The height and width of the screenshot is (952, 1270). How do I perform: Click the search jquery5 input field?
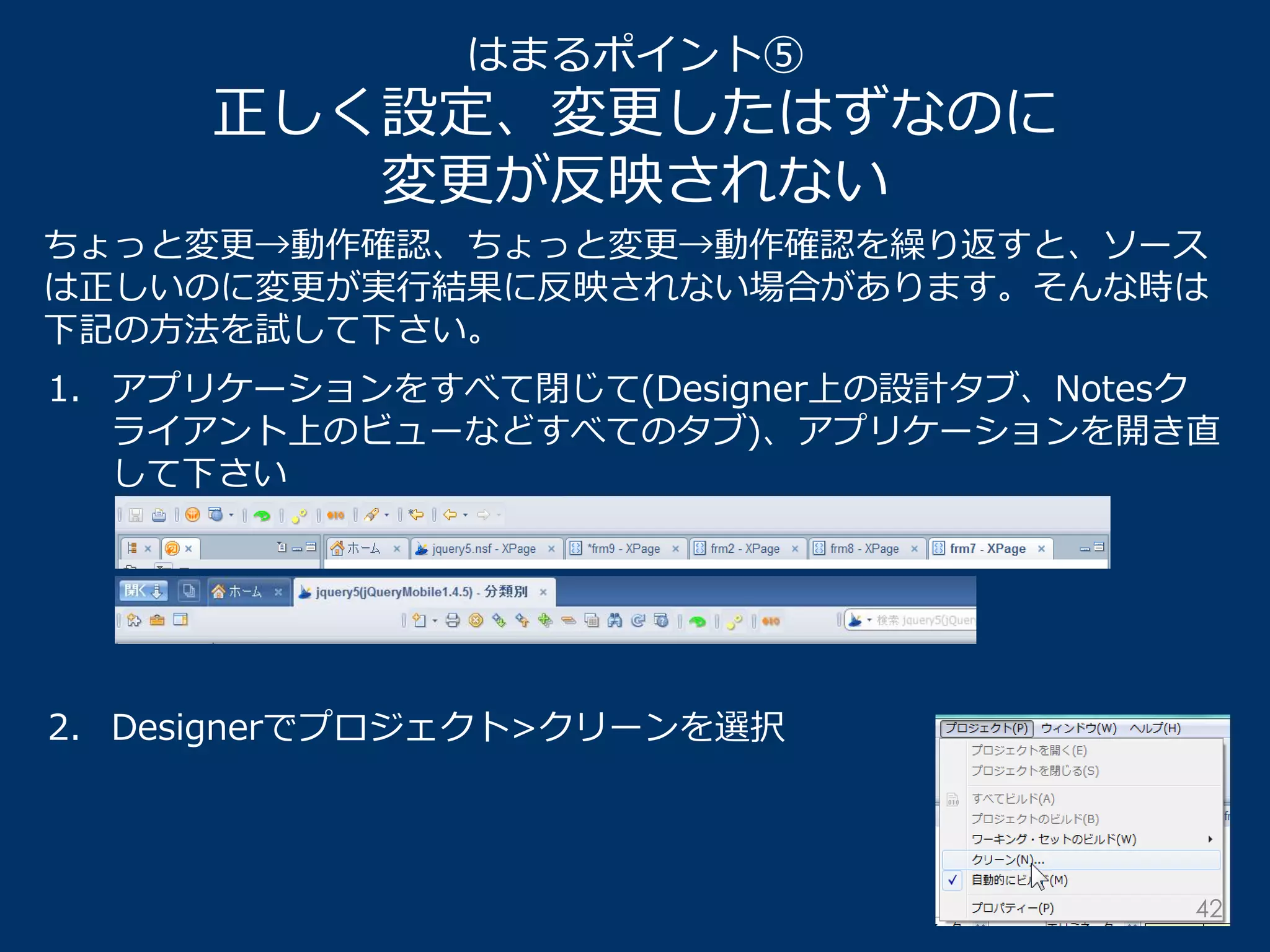[x=925, y=620]
